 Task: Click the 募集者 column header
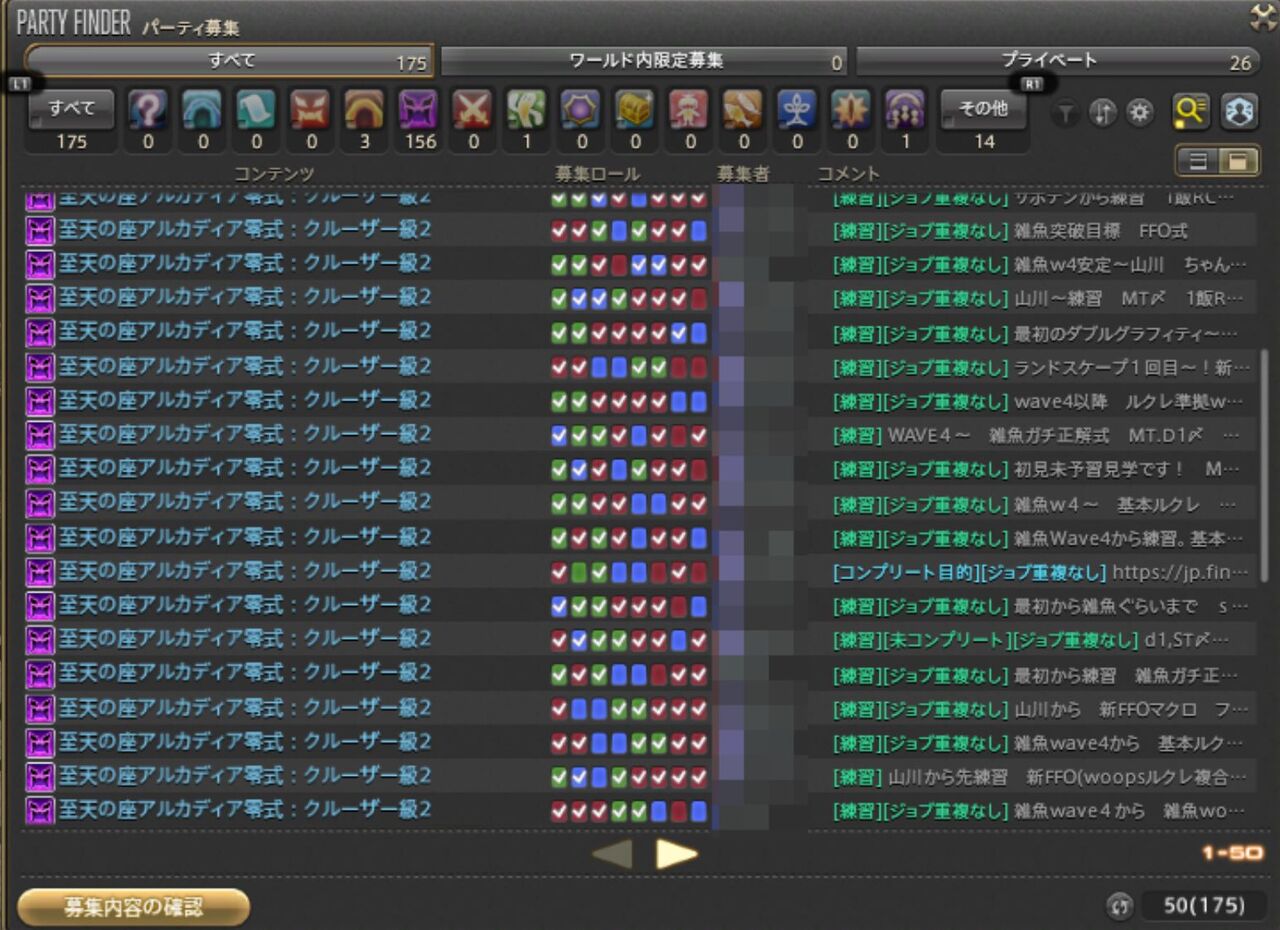coord(743,174)
